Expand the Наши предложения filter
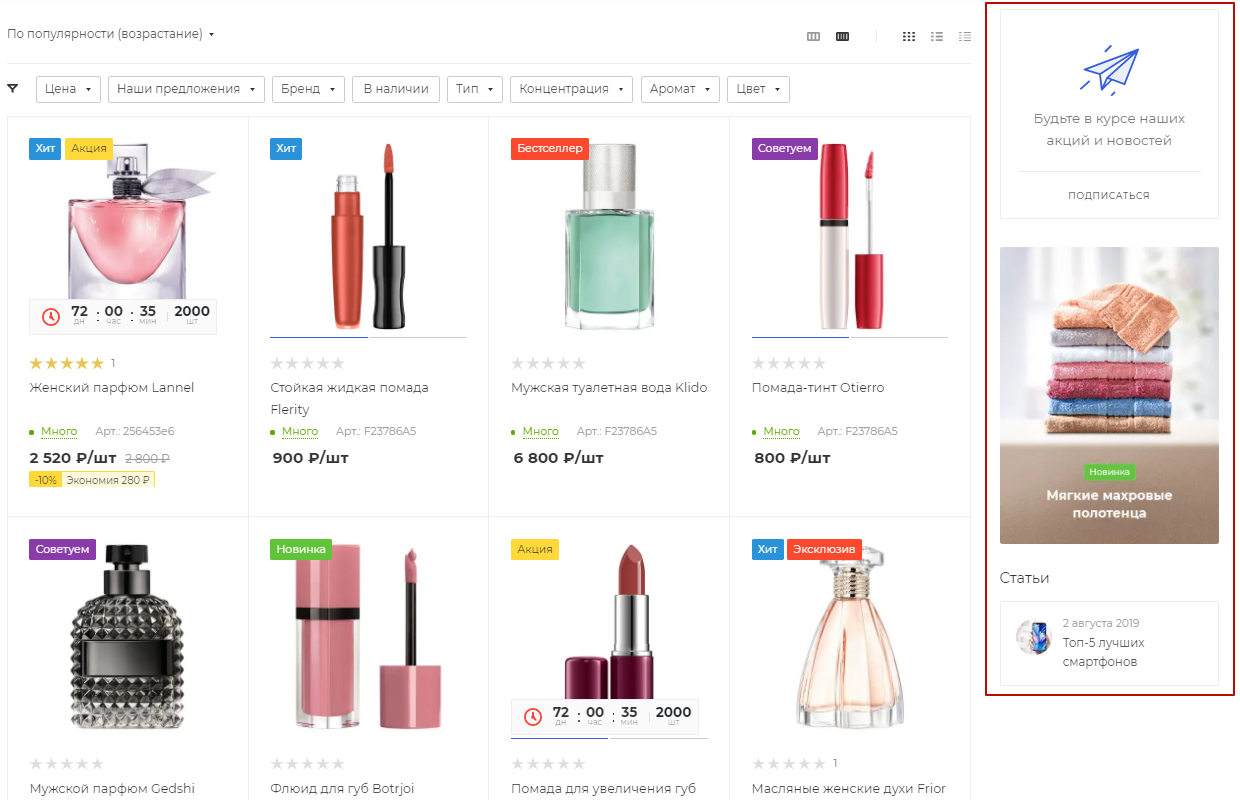The width and height of the screenshot is (1240, 800). click(x=186, y=89)
